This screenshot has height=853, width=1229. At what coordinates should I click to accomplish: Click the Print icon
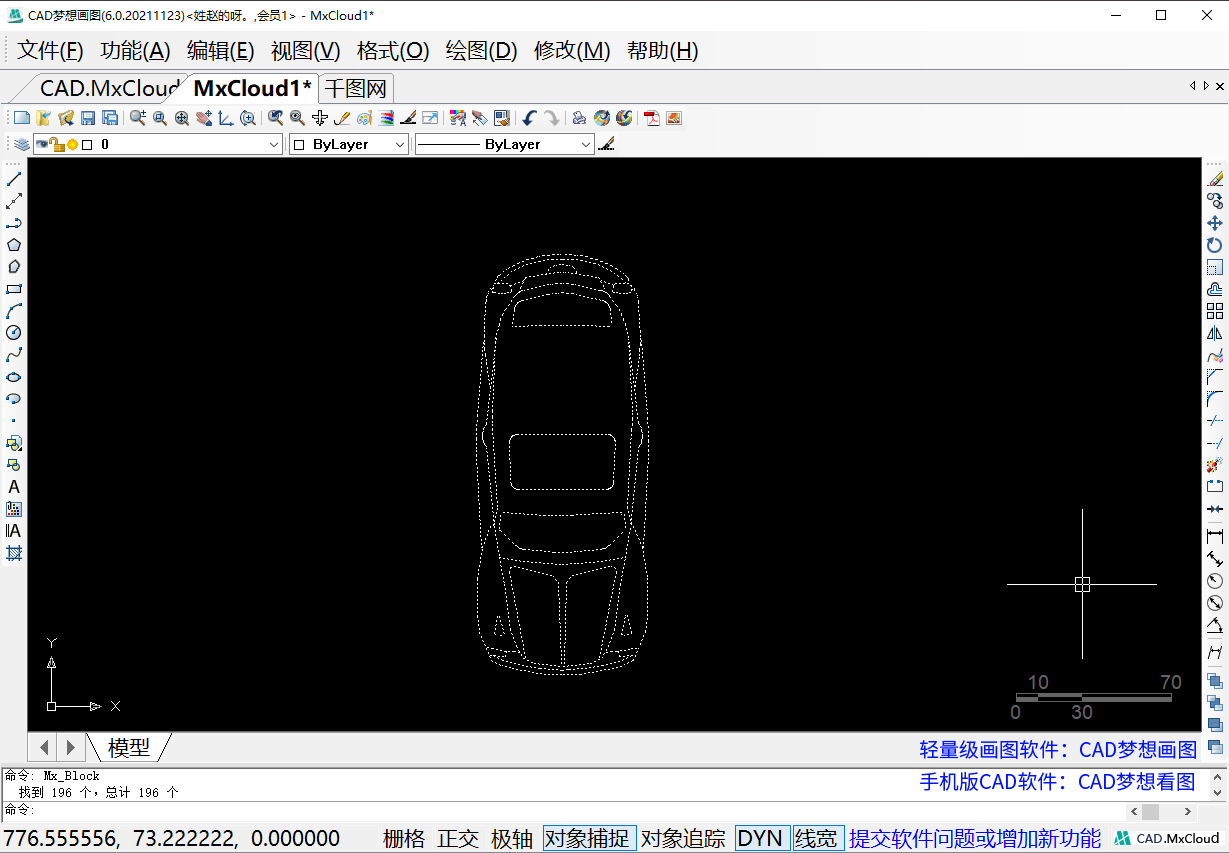(x=579, y=118)
